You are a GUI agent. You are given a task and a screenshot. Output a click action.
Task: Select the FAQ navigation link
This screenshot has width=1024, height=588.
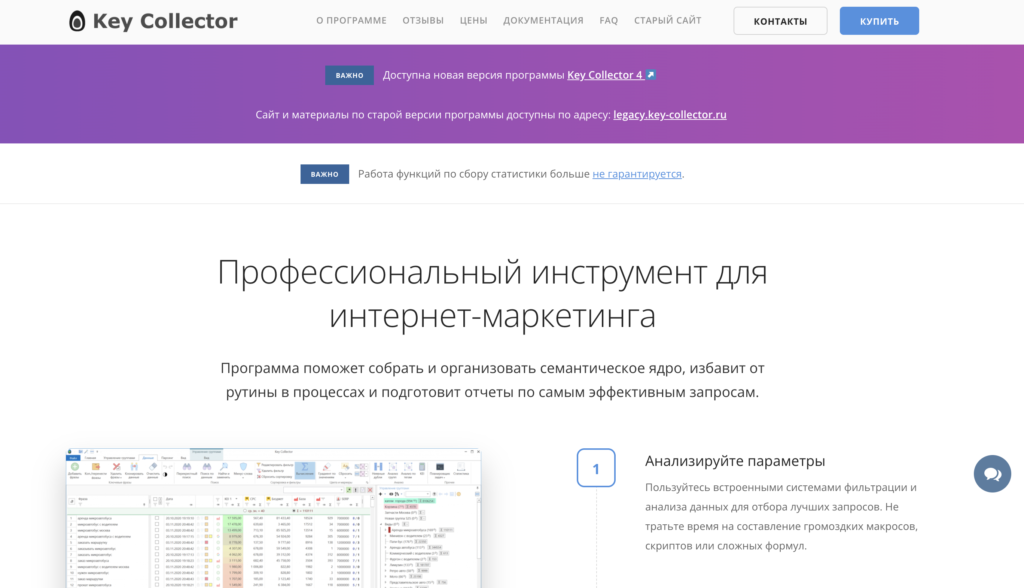609,20
